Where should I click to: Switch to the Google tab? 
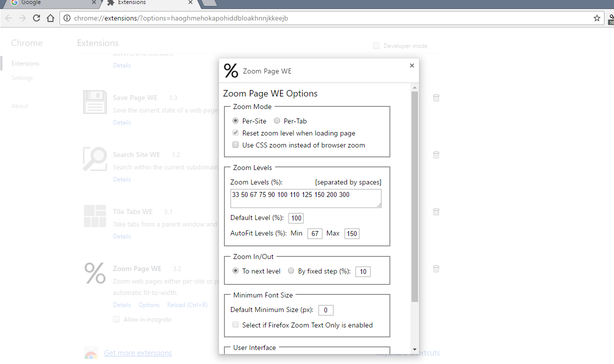point(51,3)
